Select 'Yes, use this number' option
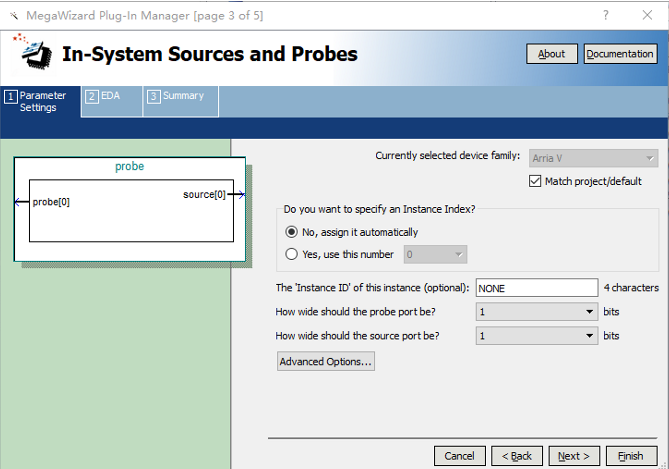 point(291,254)
